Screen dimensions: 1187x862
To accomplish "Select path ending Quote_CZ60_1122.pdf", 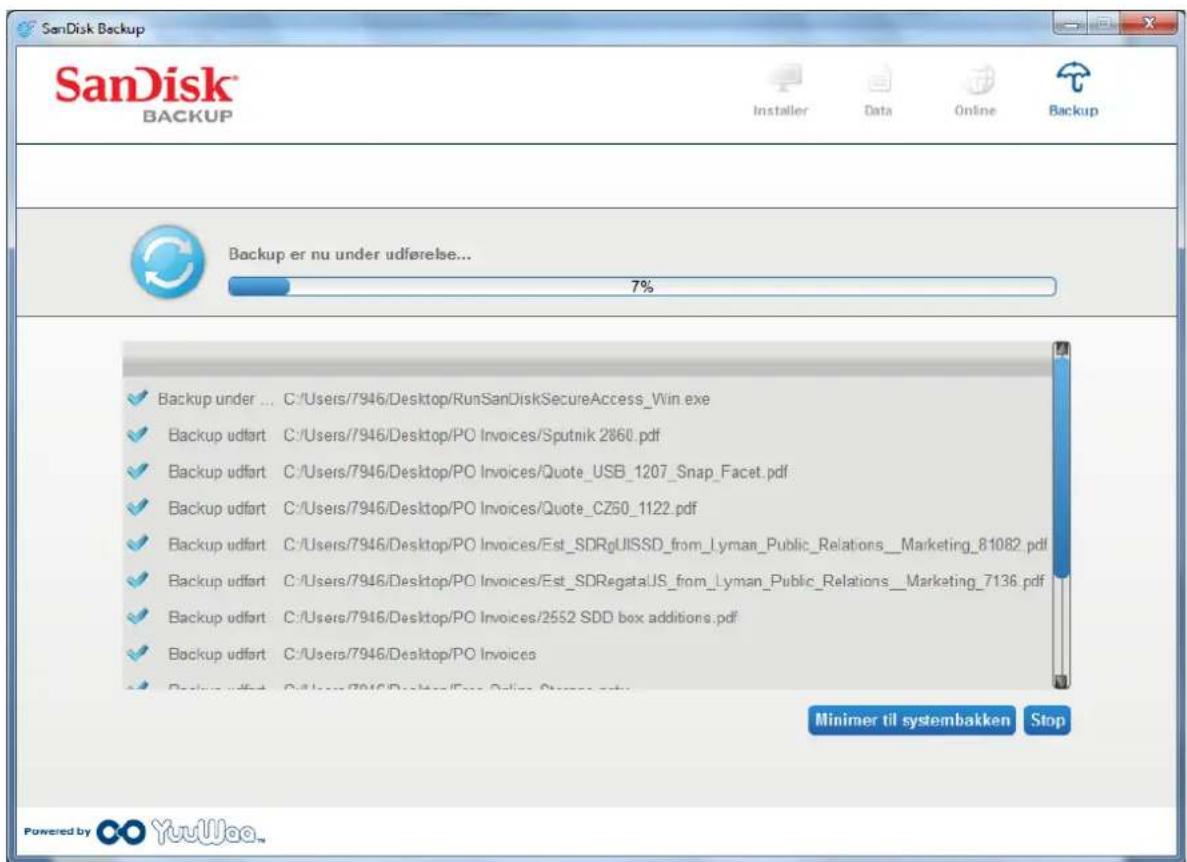I will coord(490,509).
